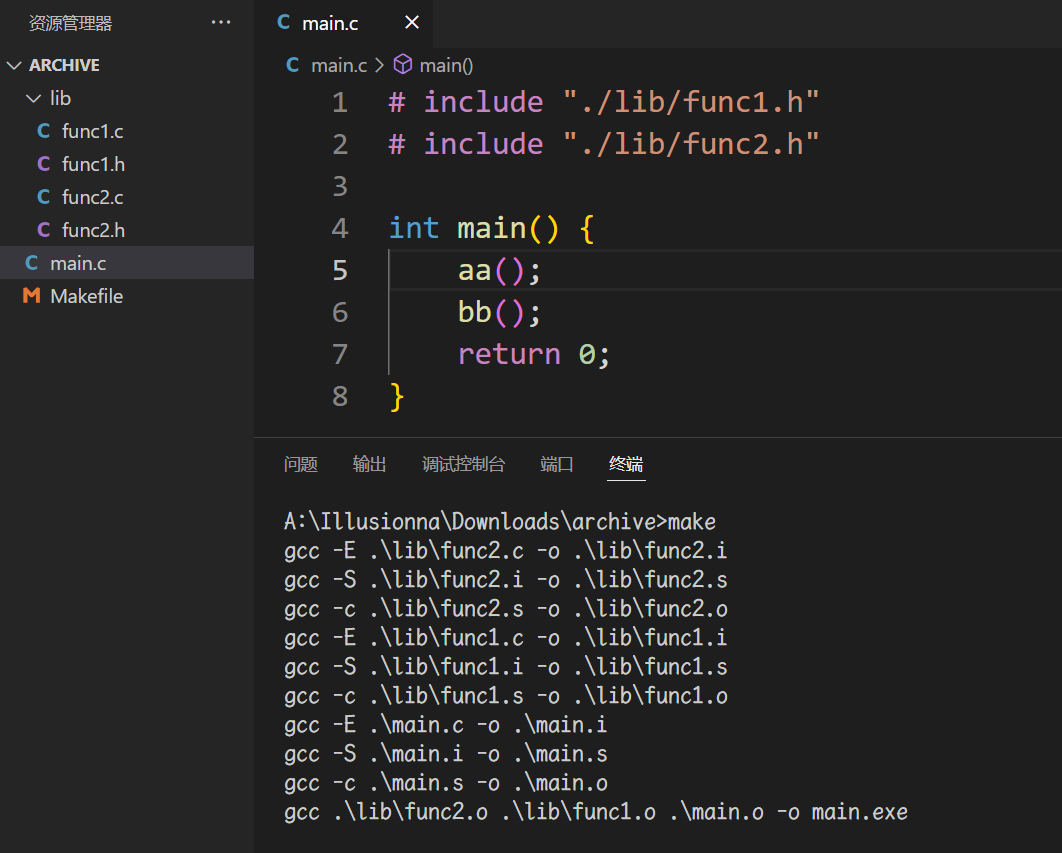Close the main.c editor tab

(411, 22)
